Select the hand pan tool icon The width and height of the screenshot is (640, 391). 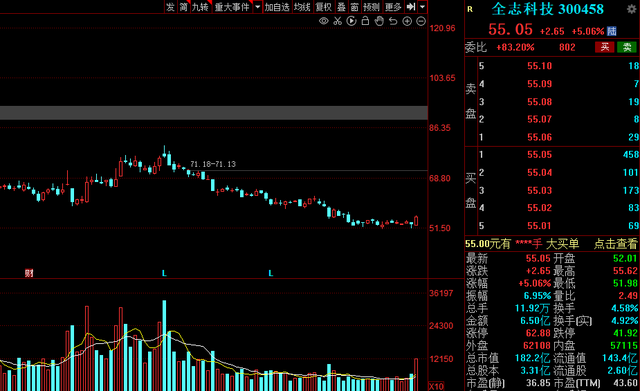[x=379, y=21]
